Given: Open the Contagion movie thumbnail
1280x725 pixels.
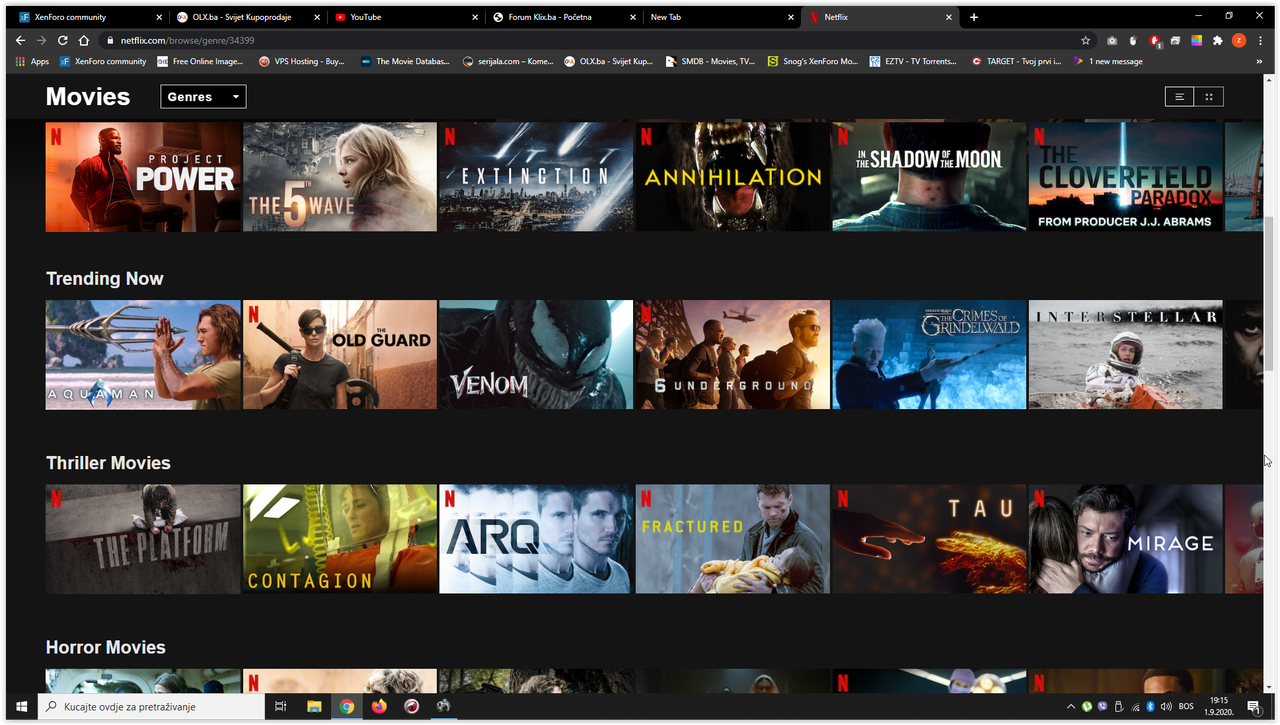Looking at the screenshot, I should (x=340, y=539).
